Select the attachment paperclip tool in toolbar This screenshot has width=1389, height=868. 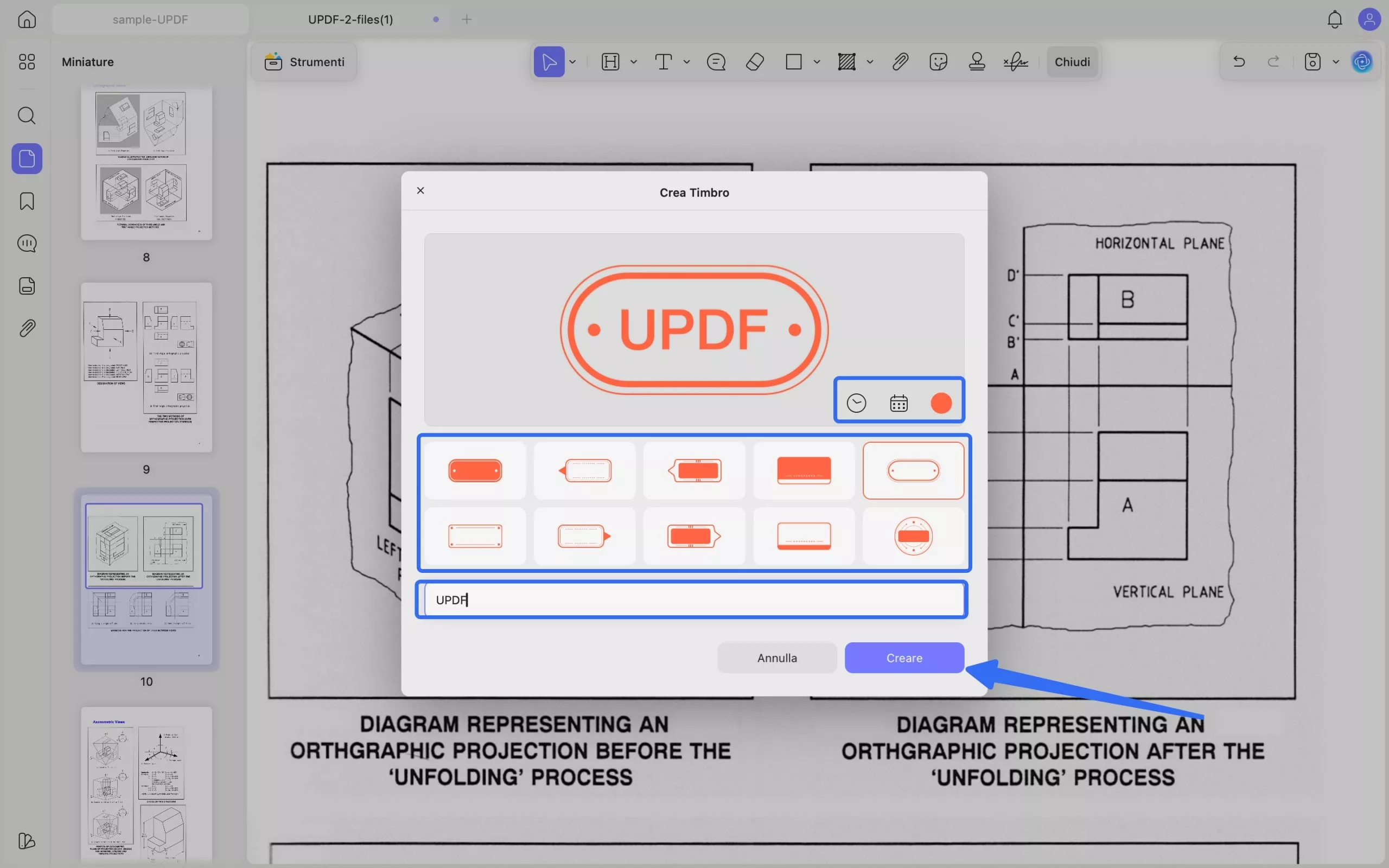[x=900, y=61]
